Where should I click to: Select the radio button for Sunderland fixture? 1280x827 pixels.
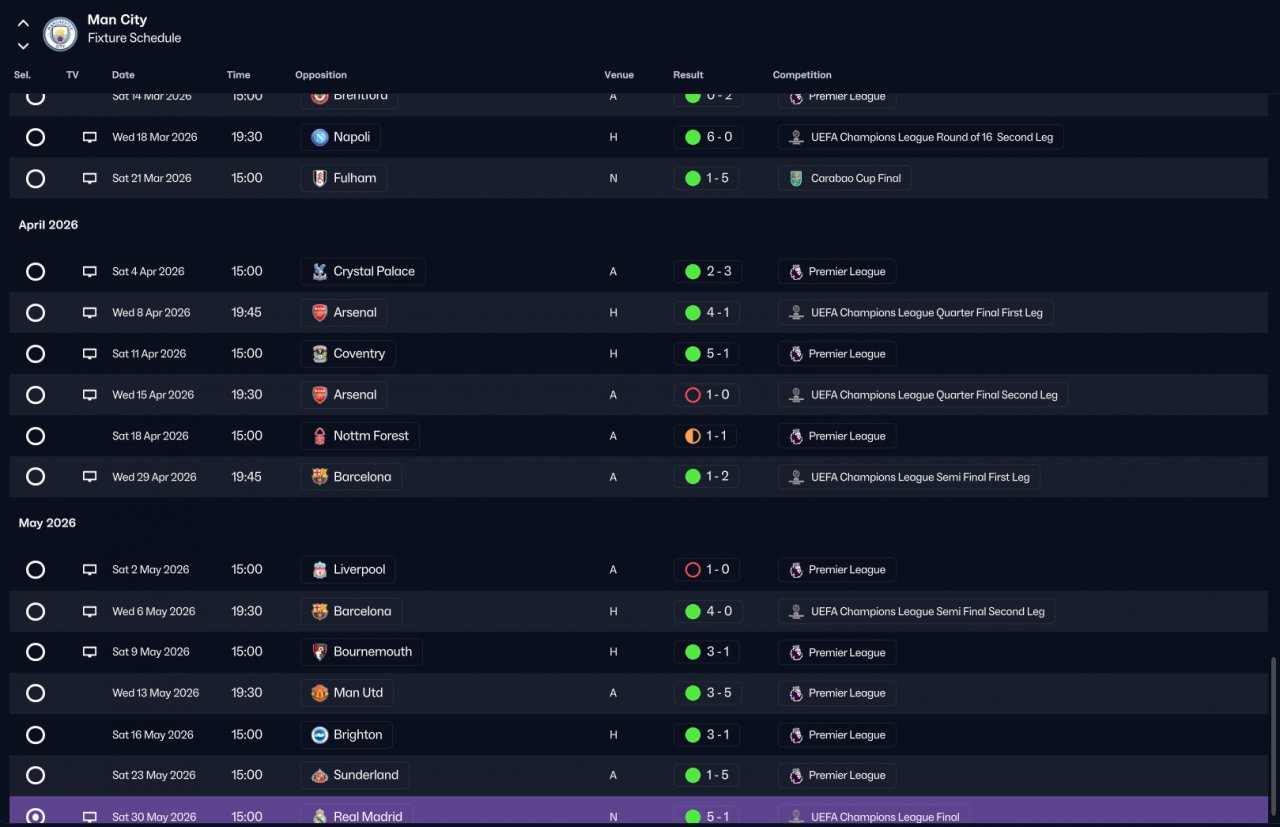[35, 775]
